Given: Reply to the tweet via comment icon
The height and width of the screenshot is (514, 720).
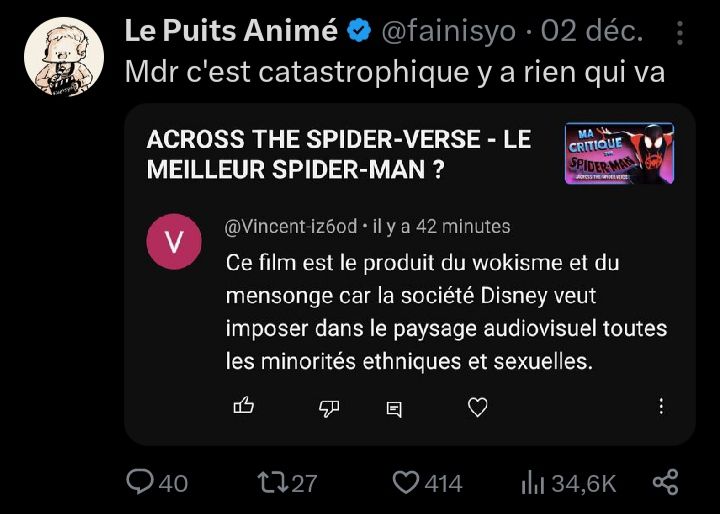Looking at the screenshot, I should click(141, 483).
